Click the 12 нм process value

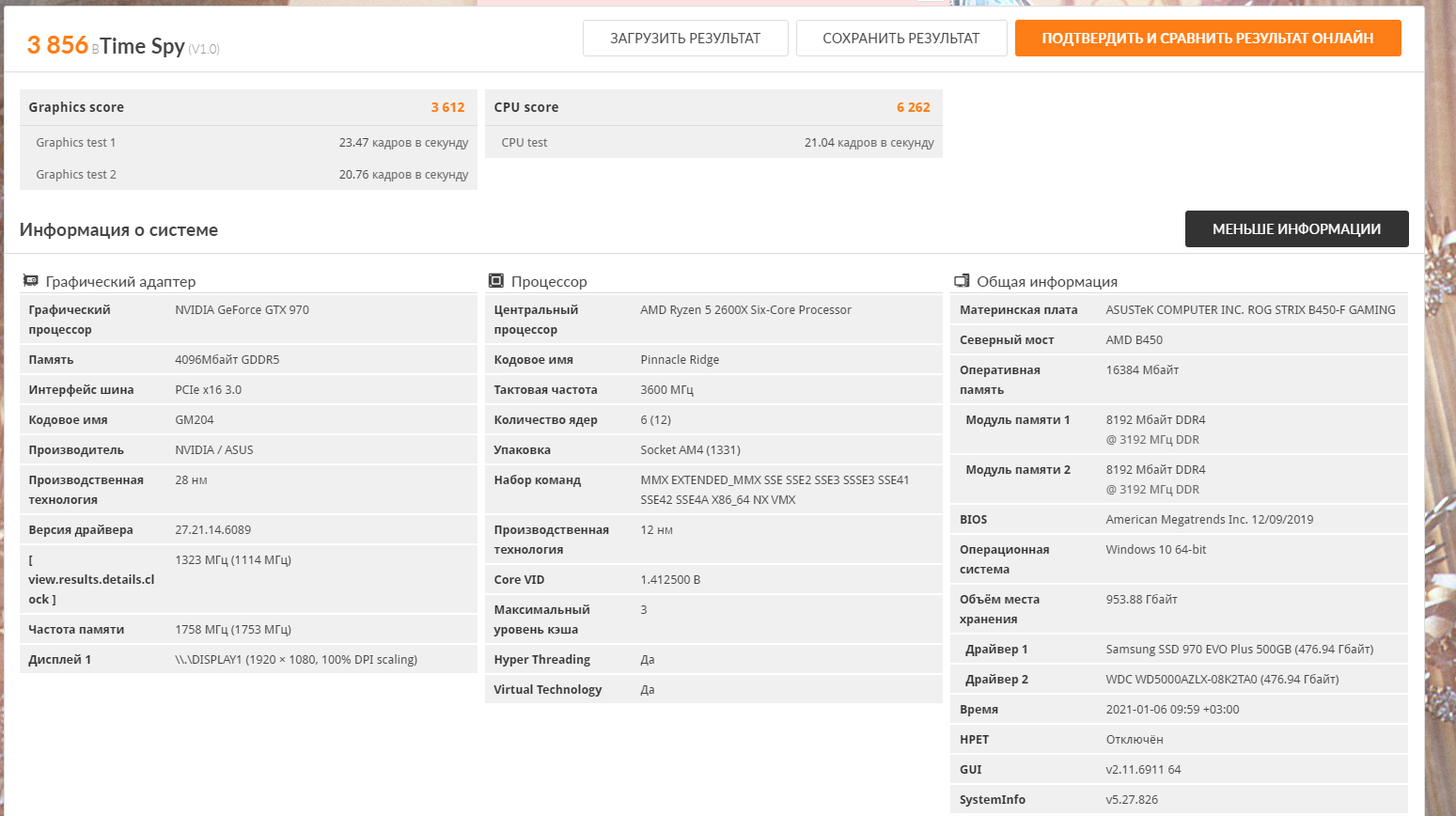tap(656, 530)
